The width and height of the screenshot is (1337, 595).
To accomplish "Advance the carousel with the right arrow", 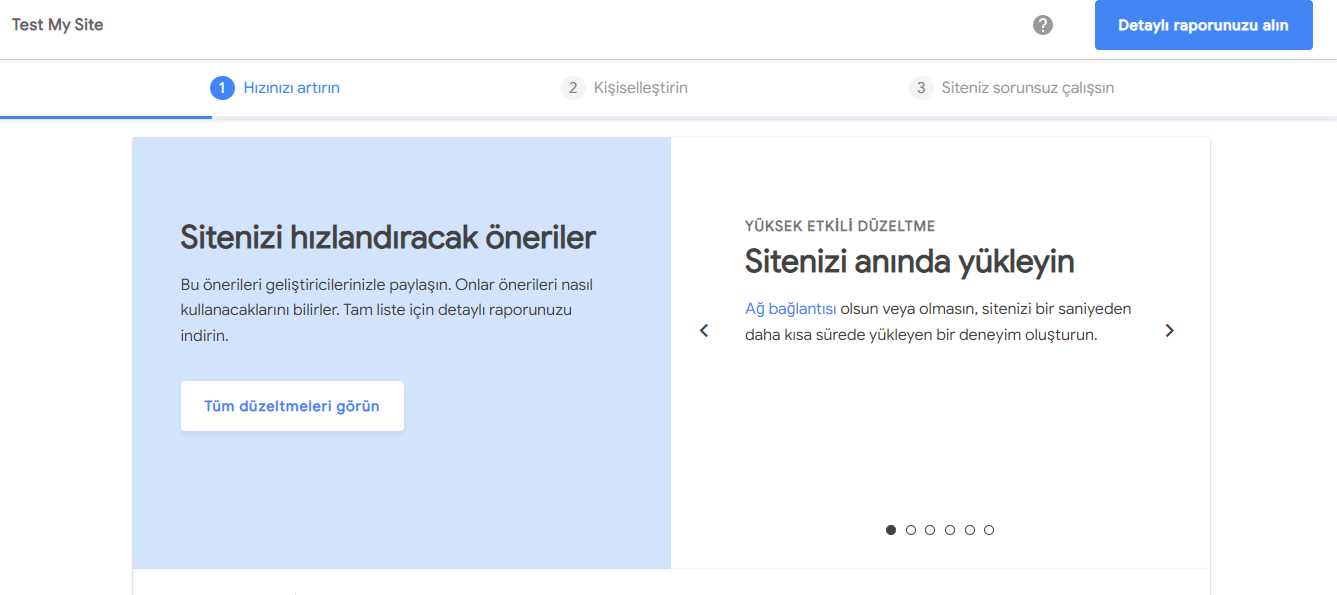I will pyautogui.click(x=1169, y=330).
